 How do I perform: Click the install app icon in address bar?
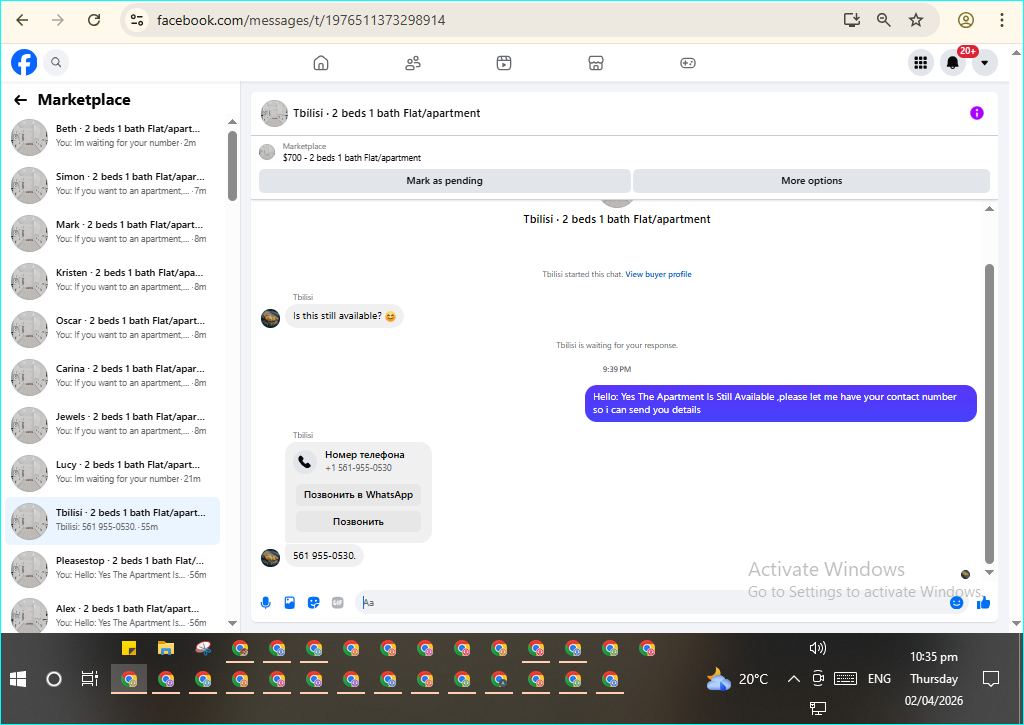coord(852,20)
